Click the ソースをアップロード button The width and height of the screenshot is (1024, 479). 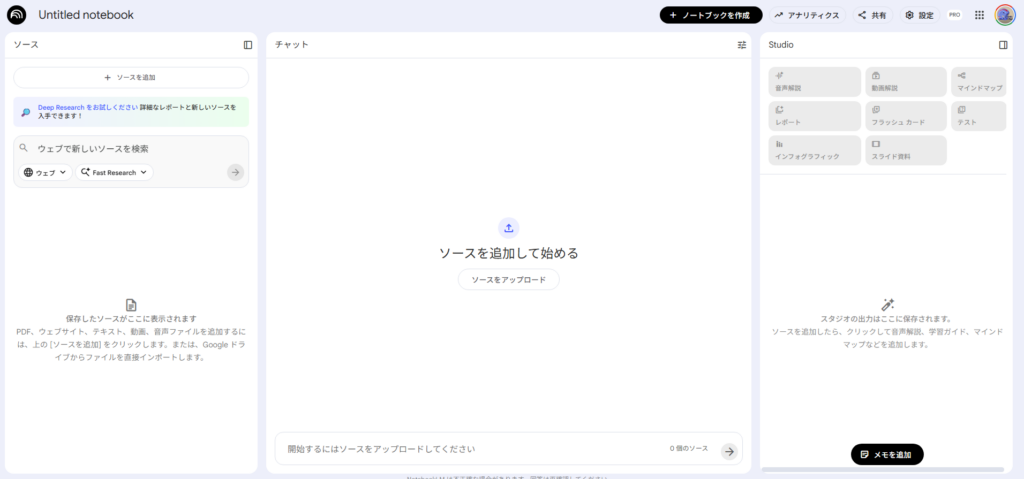pos(508,280)
